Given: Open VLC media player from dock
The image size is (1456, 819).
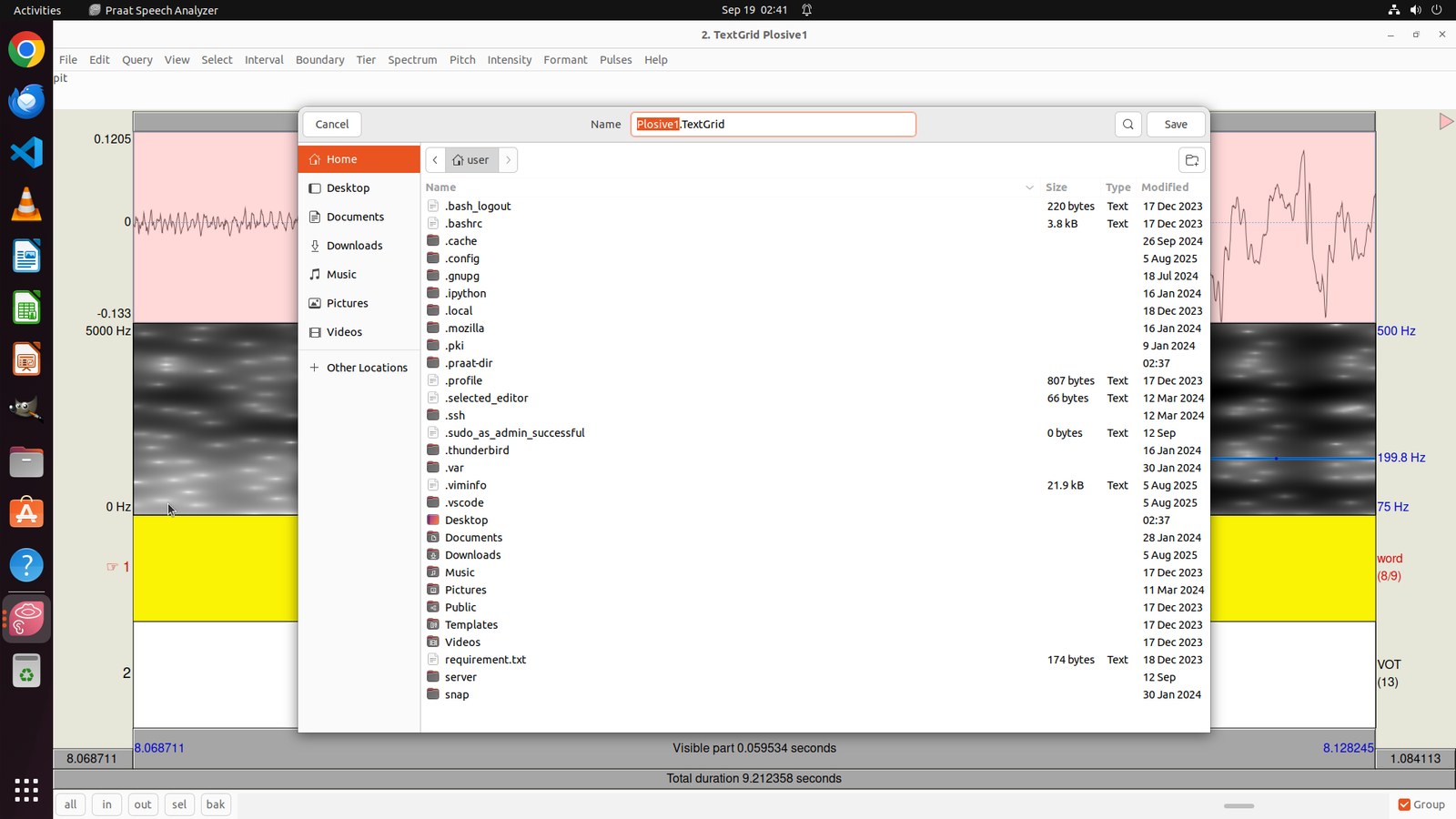Looking at the screenshot, I should 26,205.
